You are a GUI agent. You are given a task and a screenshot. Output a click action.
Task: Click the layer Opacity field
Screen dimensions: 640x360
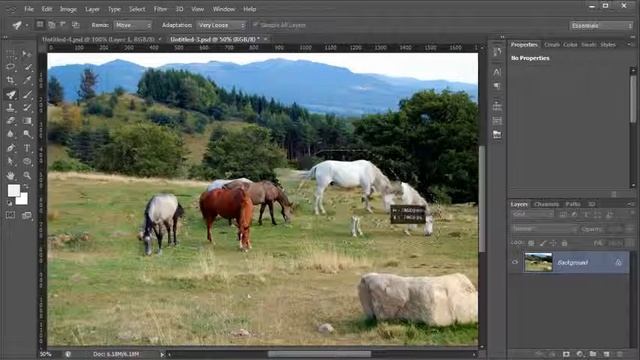614,229
